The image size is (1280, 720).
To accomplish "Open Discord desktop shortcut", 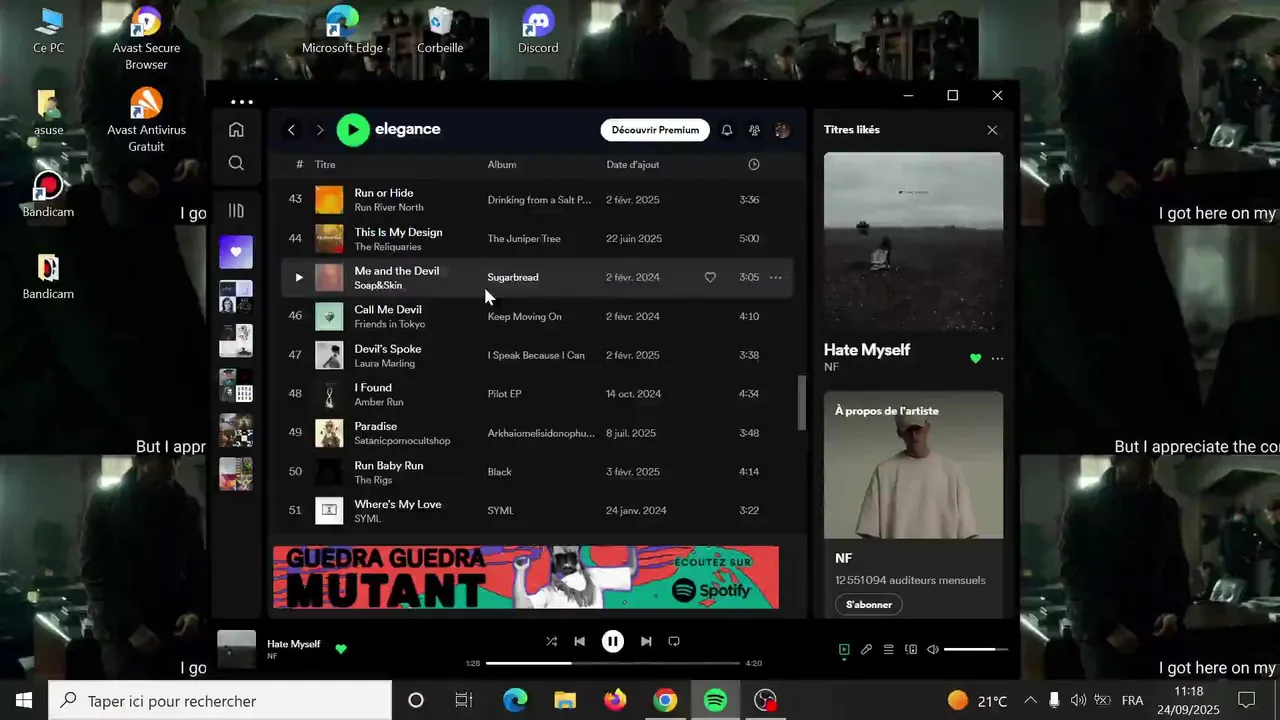I will (x=538, y=30).
